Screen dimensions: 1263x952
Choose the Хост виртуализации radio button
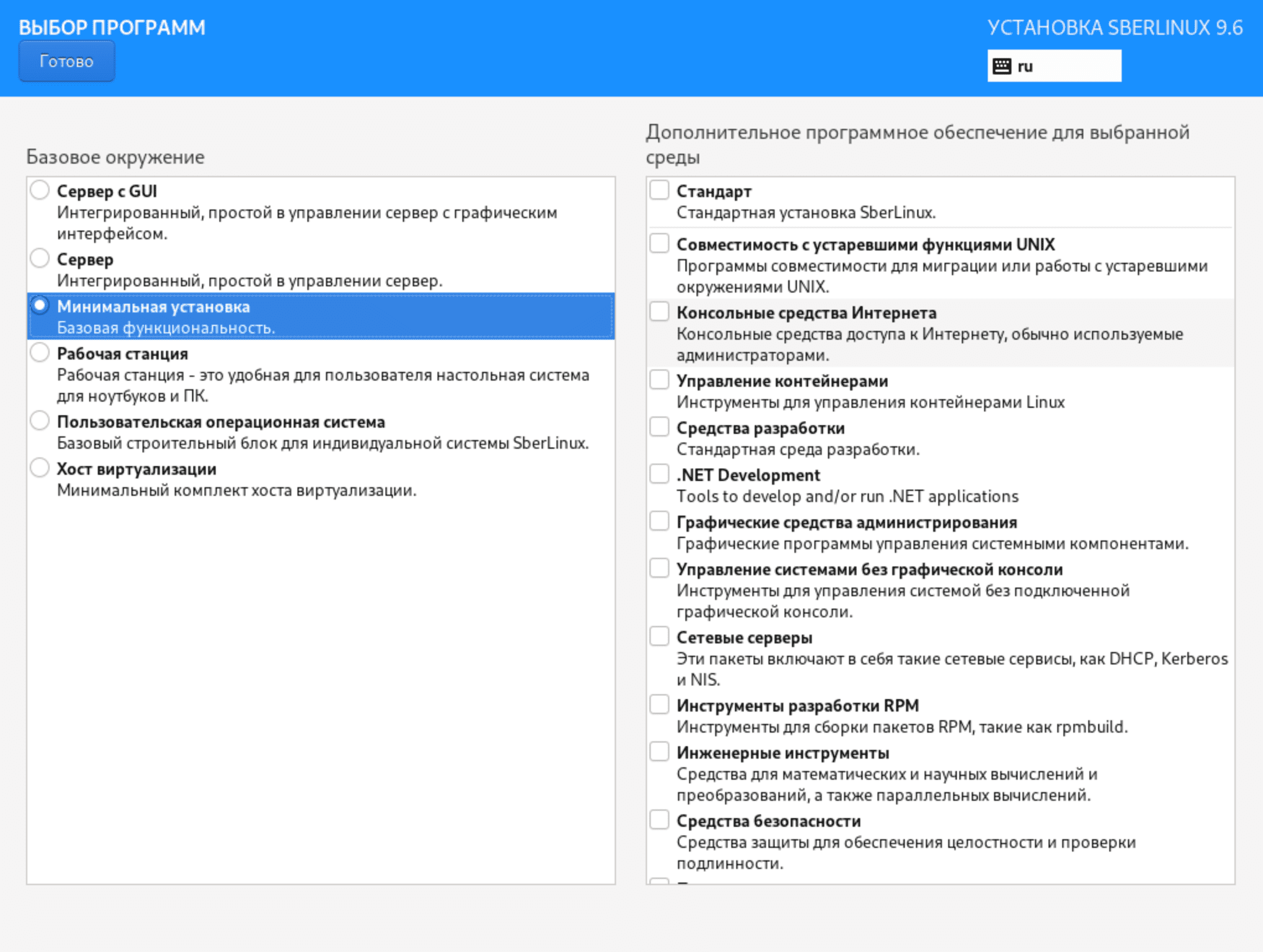coord(40,468)
